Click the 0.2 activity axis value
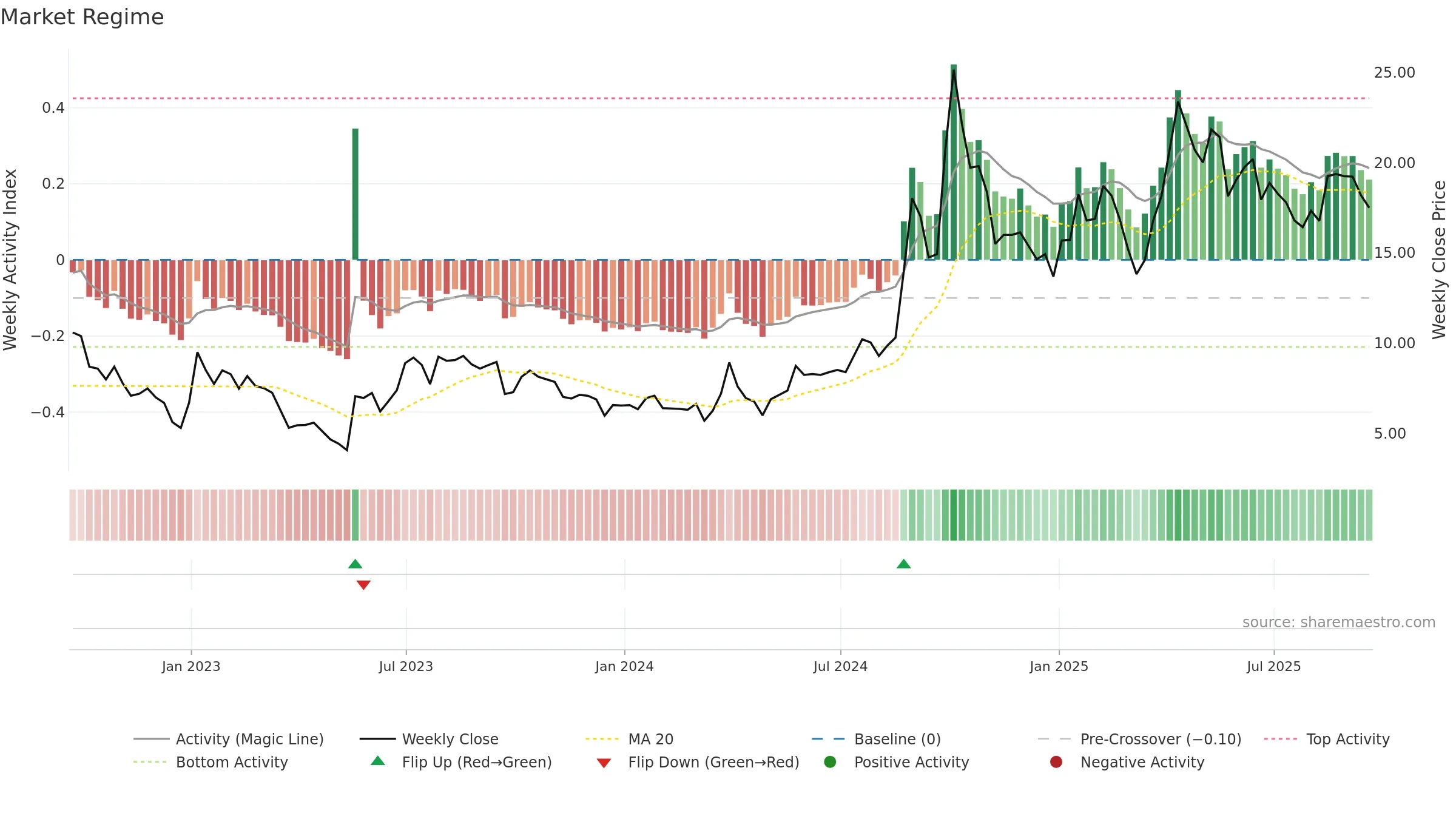The height and width of the screenshot is (819, 1456). point(53,184)
